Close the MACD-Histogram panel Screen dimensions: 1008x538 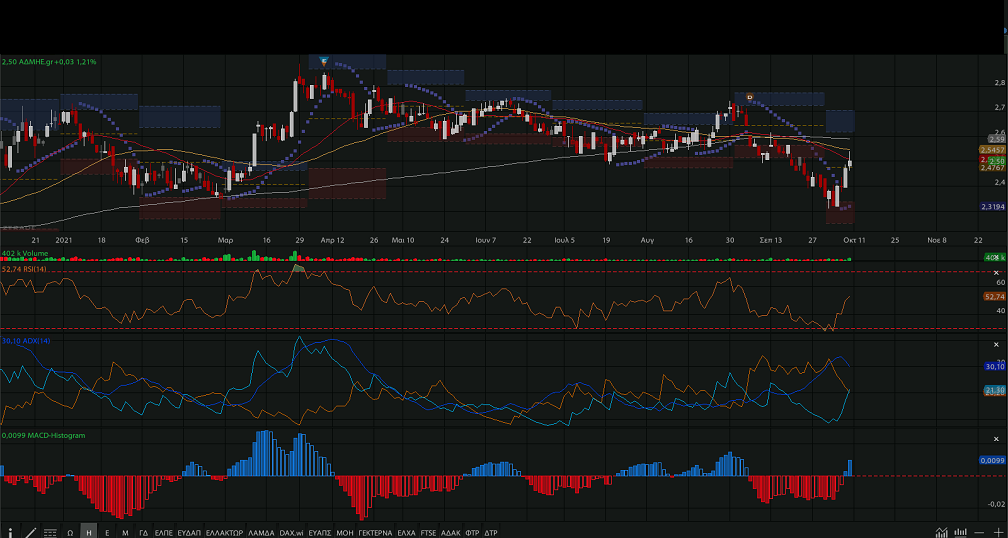[x=996, y=438]
